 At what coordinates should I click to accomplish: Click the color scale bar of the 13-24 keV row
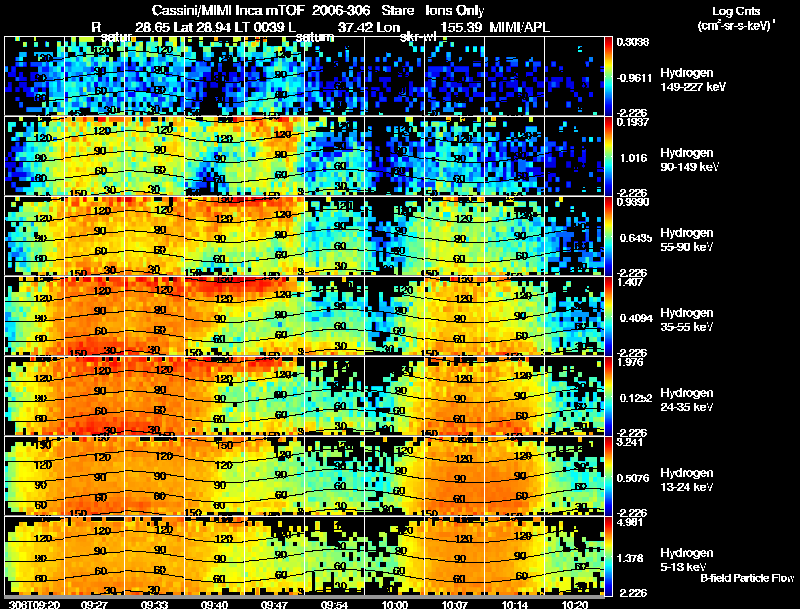608,476
